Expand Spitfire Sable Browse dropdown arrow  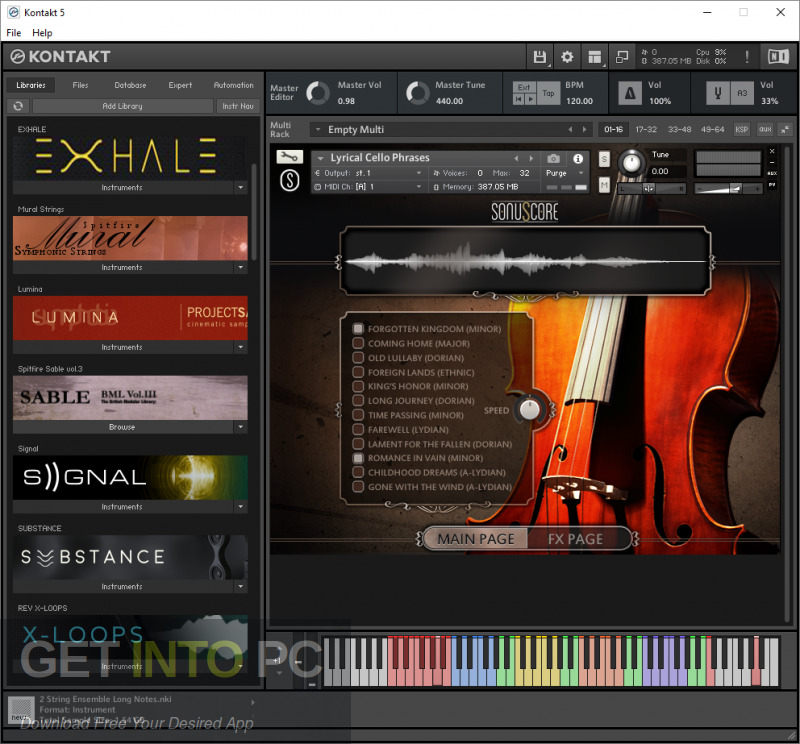coord(240,427)
